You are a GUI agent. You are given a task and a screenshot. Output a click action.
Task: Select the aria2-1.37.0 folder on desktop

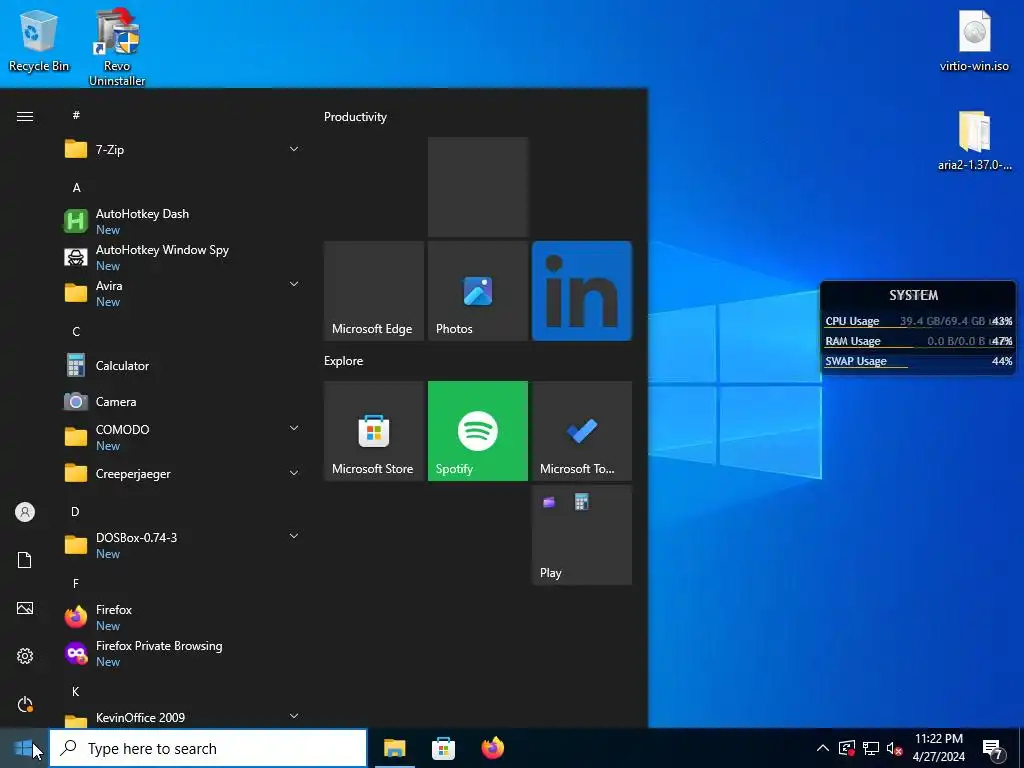(974, 140)
